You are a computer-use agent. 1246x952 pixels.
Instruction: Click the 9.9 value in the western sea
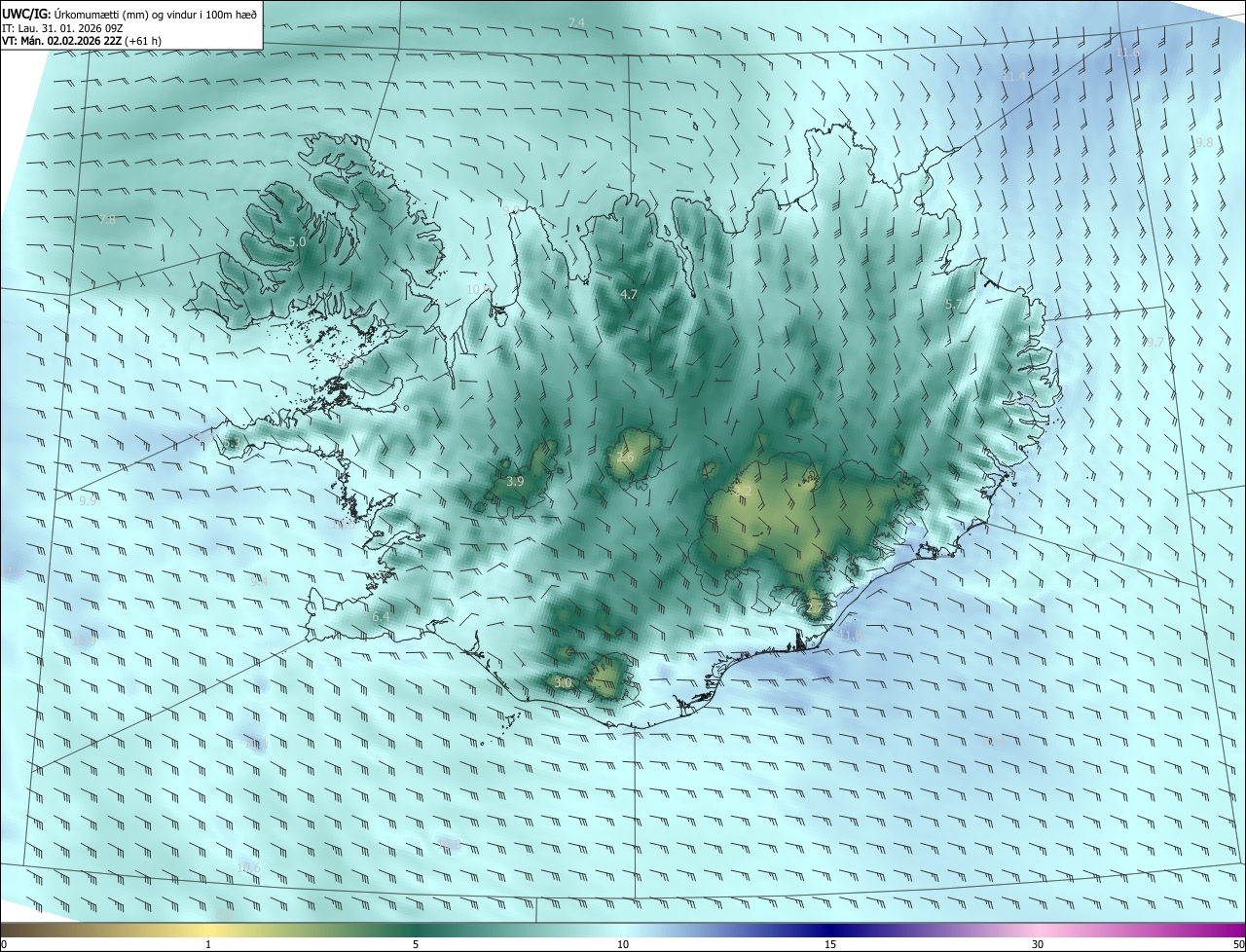(x=88, y=501)
